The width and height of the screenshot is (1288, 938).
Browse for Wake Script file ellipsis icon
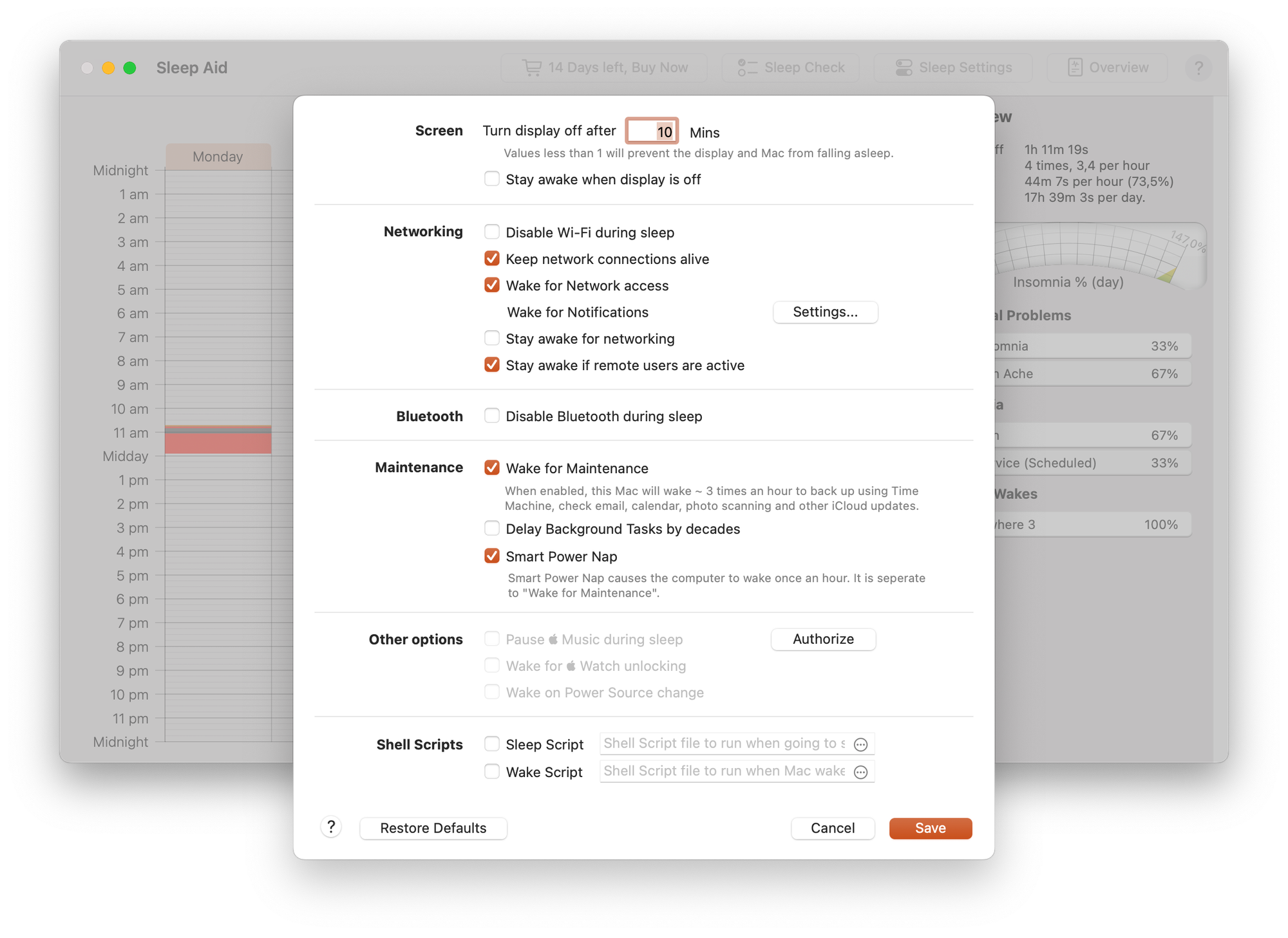coord(860,772)
